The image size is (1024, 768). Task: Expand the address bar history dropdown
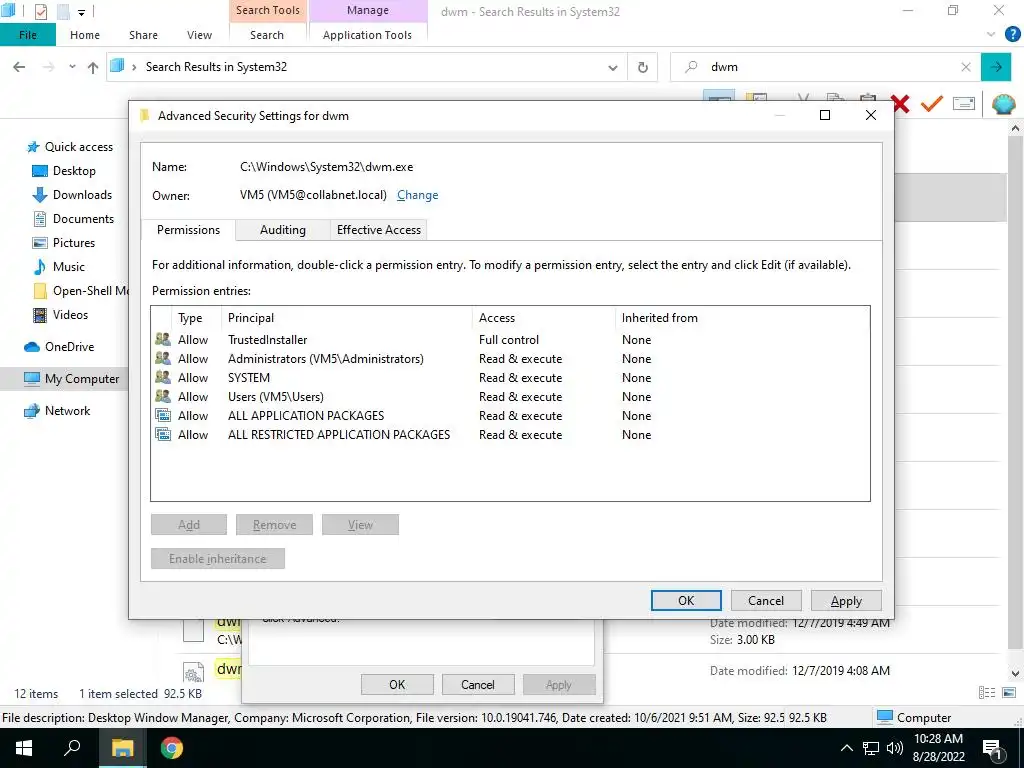tap(613, 67)
